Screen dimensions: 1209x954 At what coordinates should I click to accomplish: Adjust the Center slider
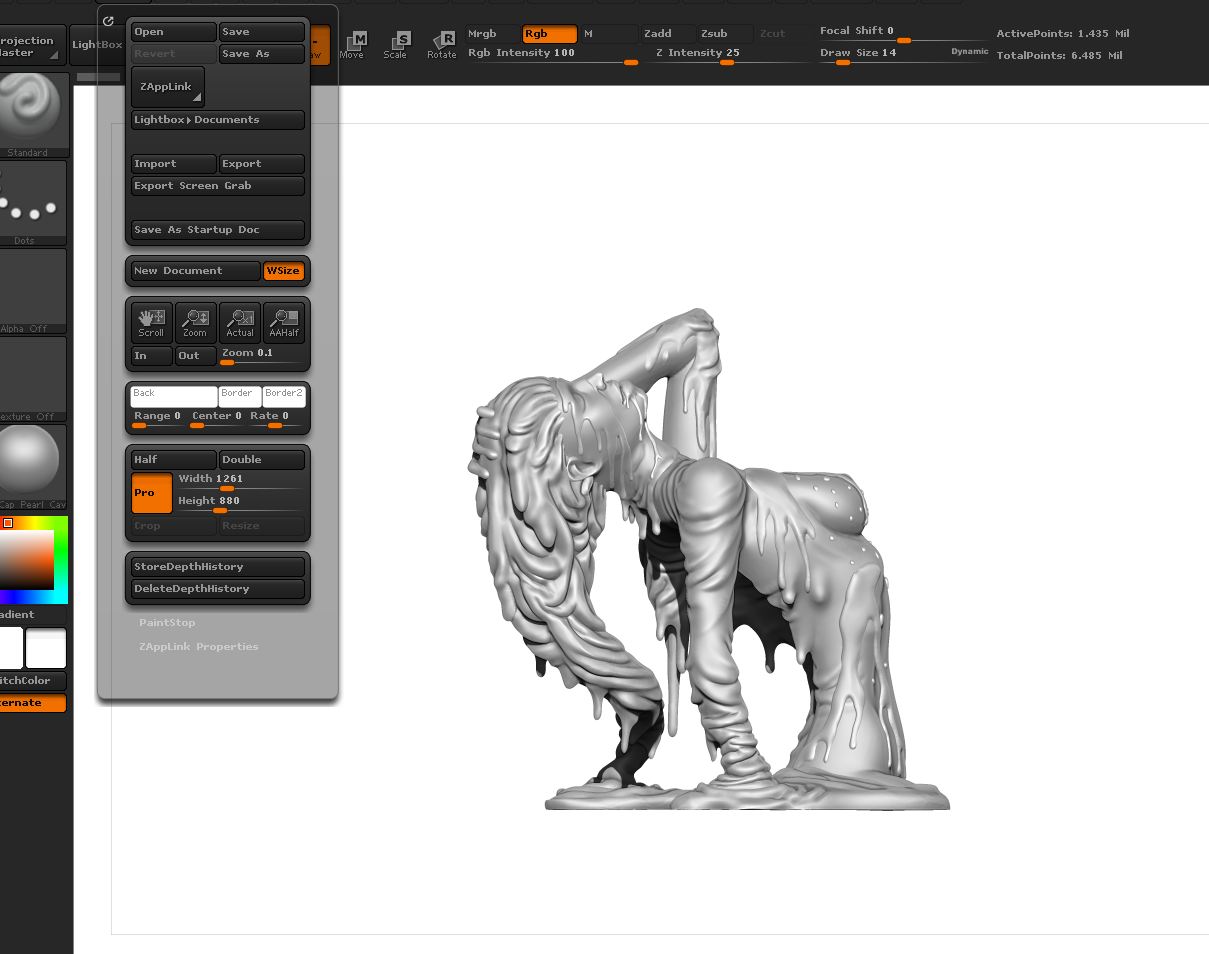coord(217,419)
